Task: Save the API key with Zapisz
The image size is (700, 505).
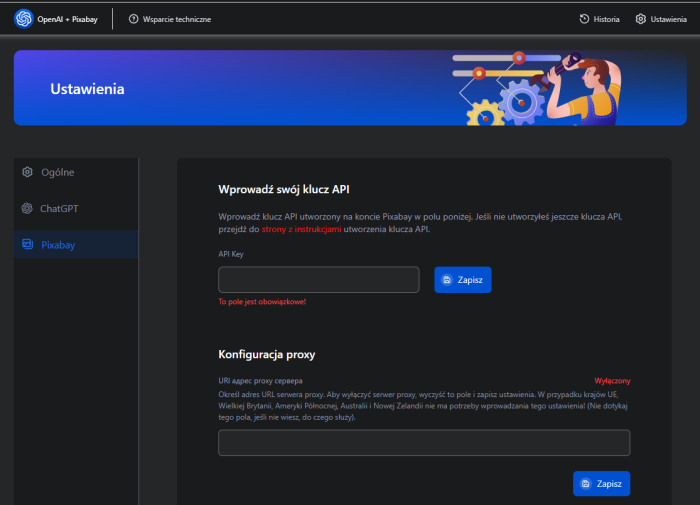Action: [x=463, y=280]
